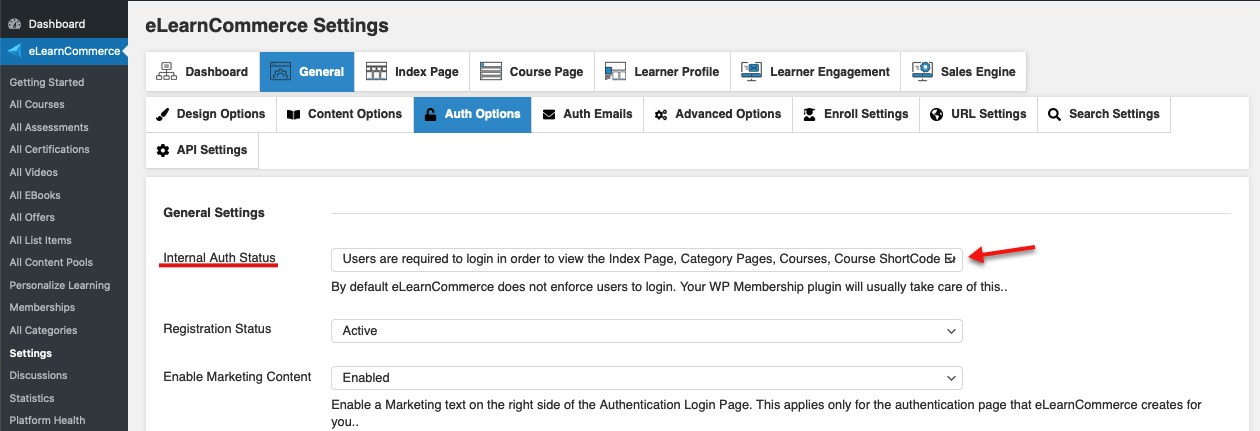Click the 'eLearnCommerce Settings' page title
The height and width of the screenshot is (431, 1260).
coord(267,25)
